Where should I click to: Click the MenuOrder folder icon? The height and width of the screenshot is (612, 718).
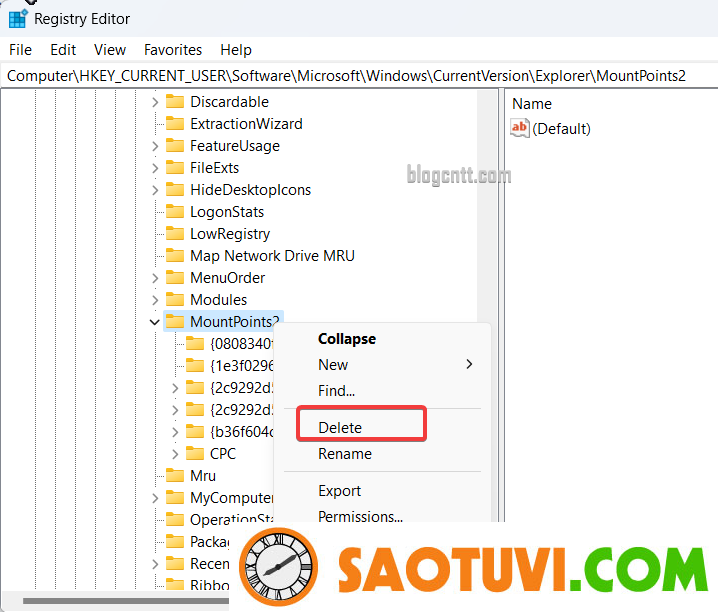(x=174, y=277)
